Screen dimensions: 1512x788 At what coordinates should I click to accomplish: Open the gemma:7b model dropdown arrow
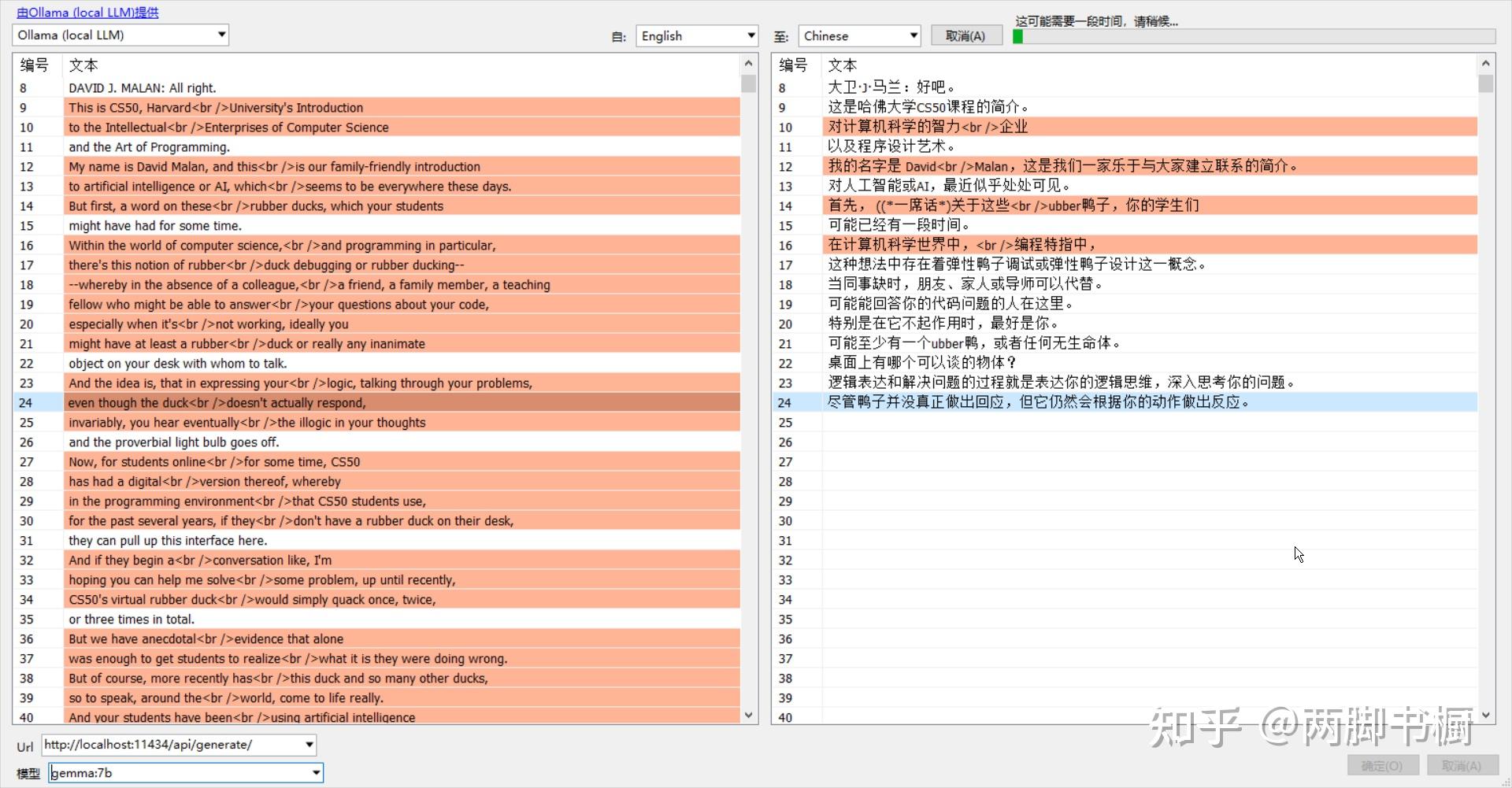tap(316, 772)
